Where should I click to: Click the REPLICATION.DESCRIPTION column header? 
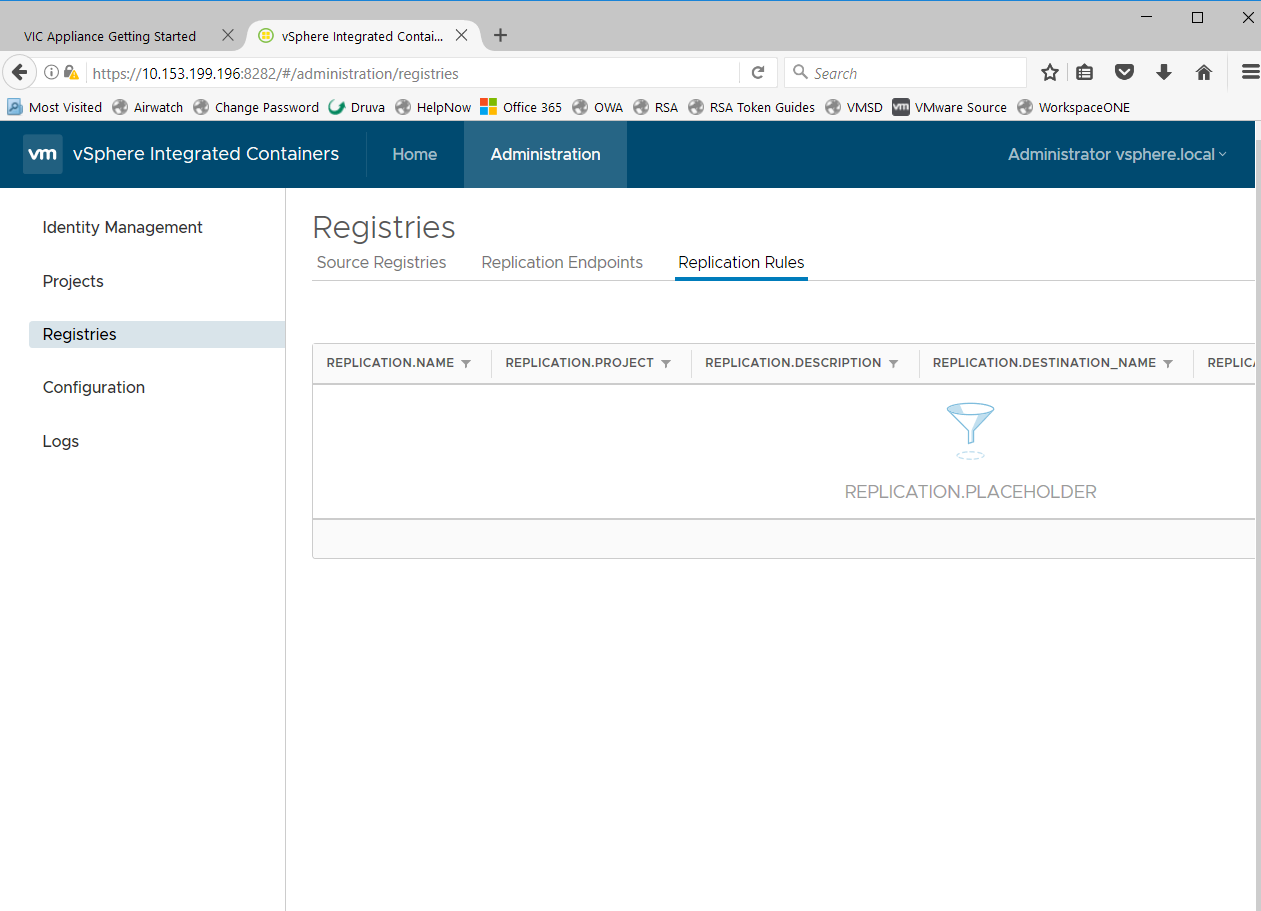pyautogui.click(x=793, y=363)
